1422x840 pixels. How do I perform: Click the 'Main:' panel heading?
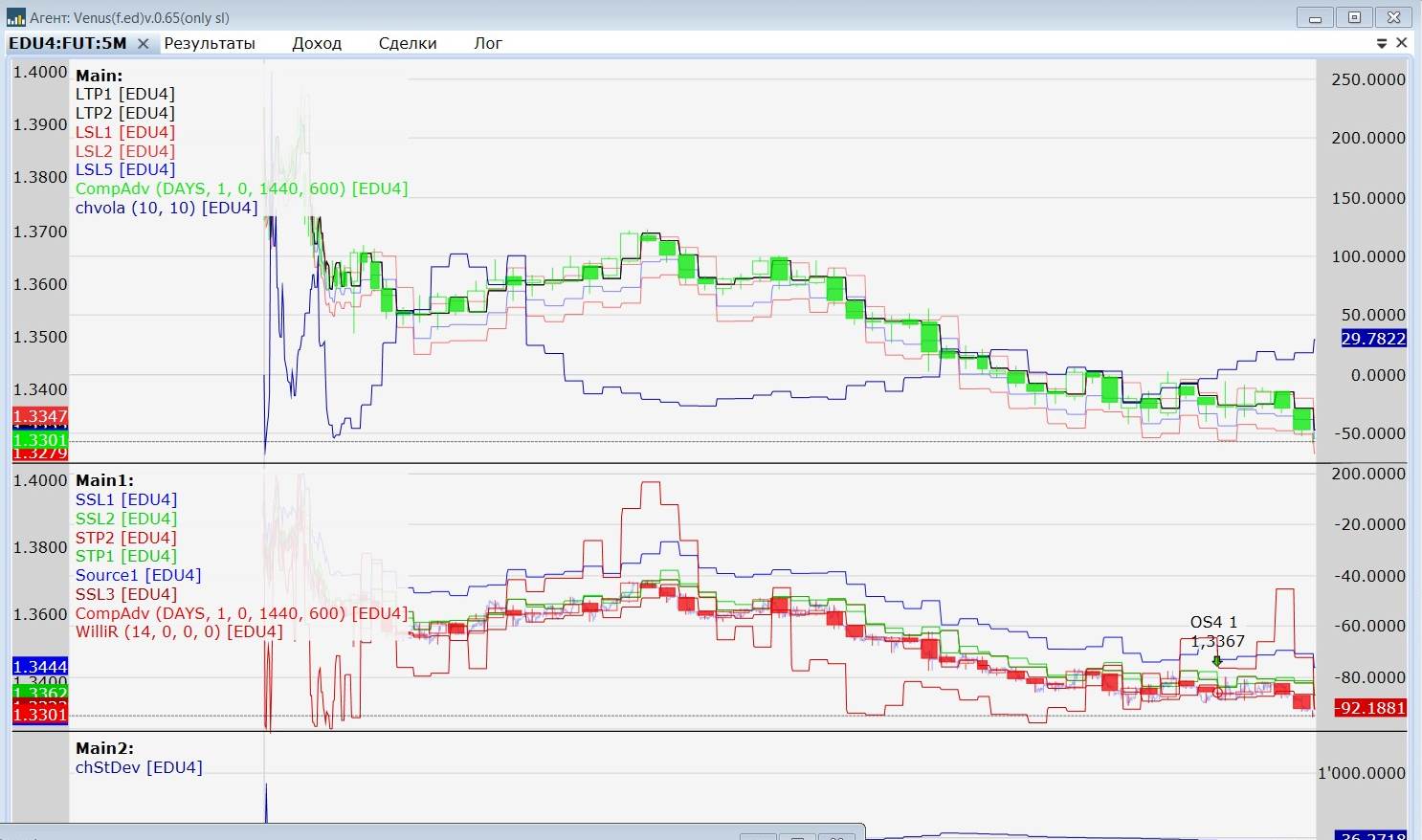click(x=100, y=76)
